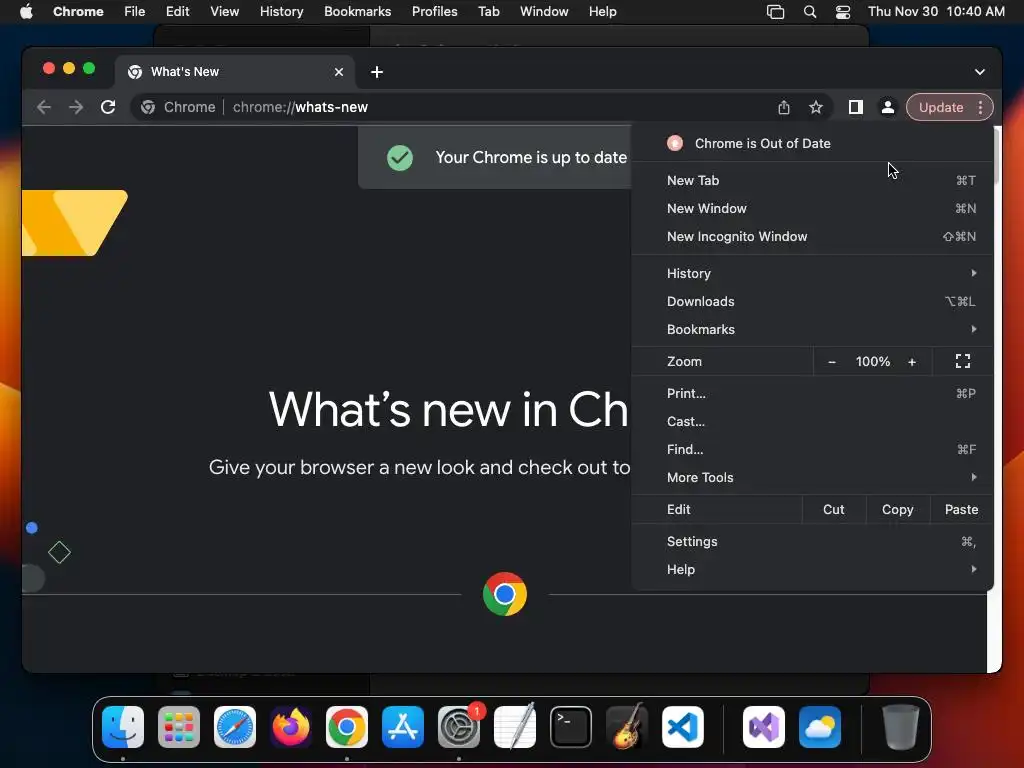Screen dimensions: 1024x768
Task: Open the Profiles menu in menu bar
Action: pyautogui.click(x=434, y=12)
